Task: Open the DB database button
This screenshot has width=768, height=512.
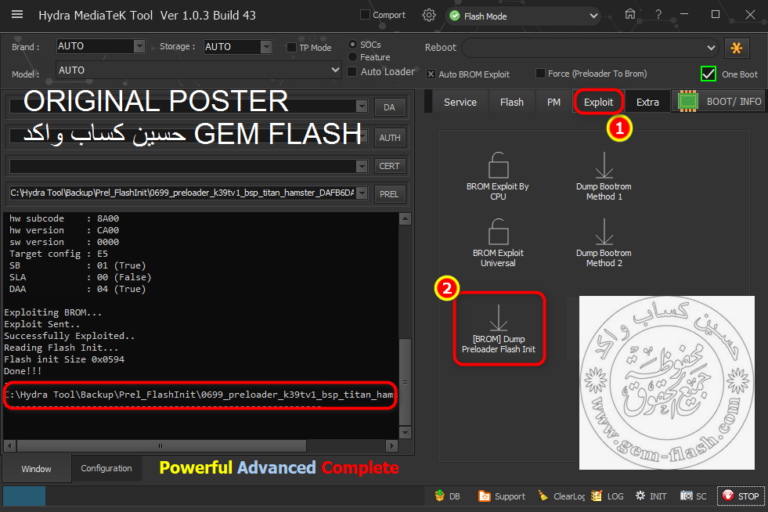Action: click(x=448, y=496)
